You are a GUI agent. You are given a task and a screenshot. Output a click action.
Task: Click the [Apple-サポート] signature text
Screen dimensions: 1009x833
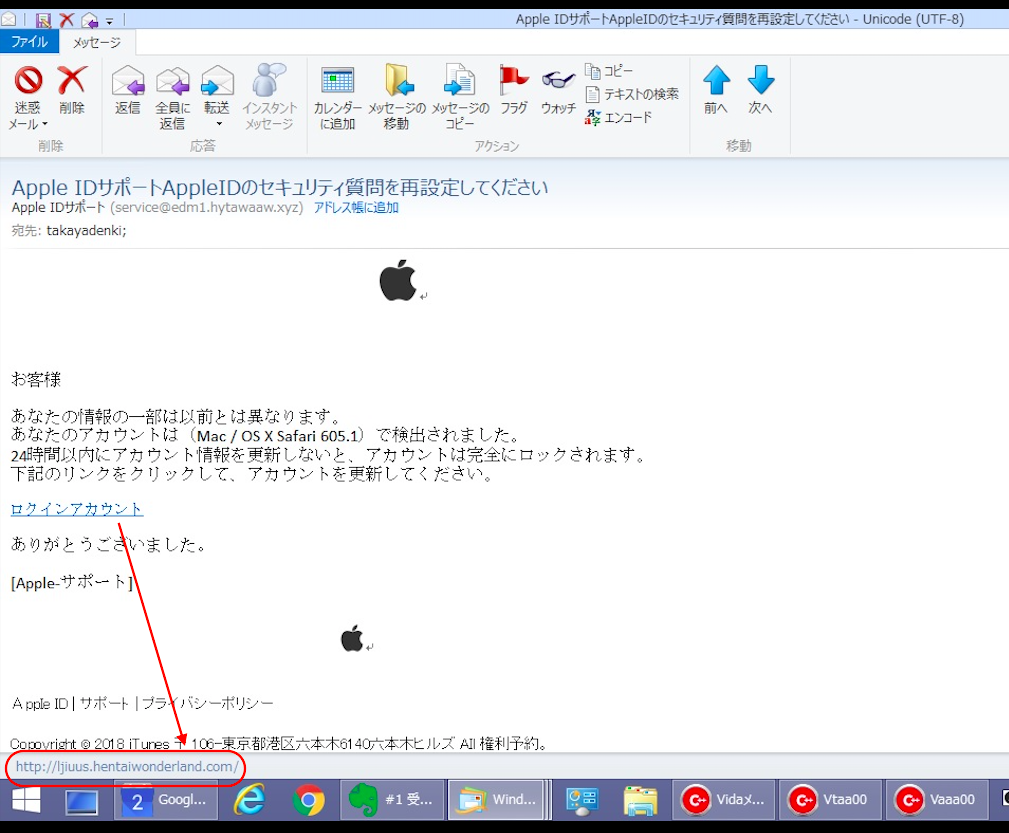pos(72,583)
